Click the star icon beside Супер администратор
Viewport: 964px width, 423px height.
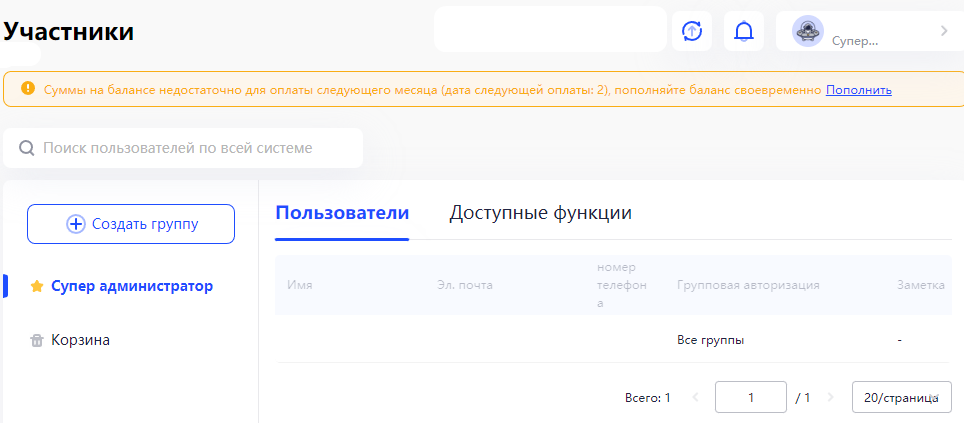coord(37,286)
